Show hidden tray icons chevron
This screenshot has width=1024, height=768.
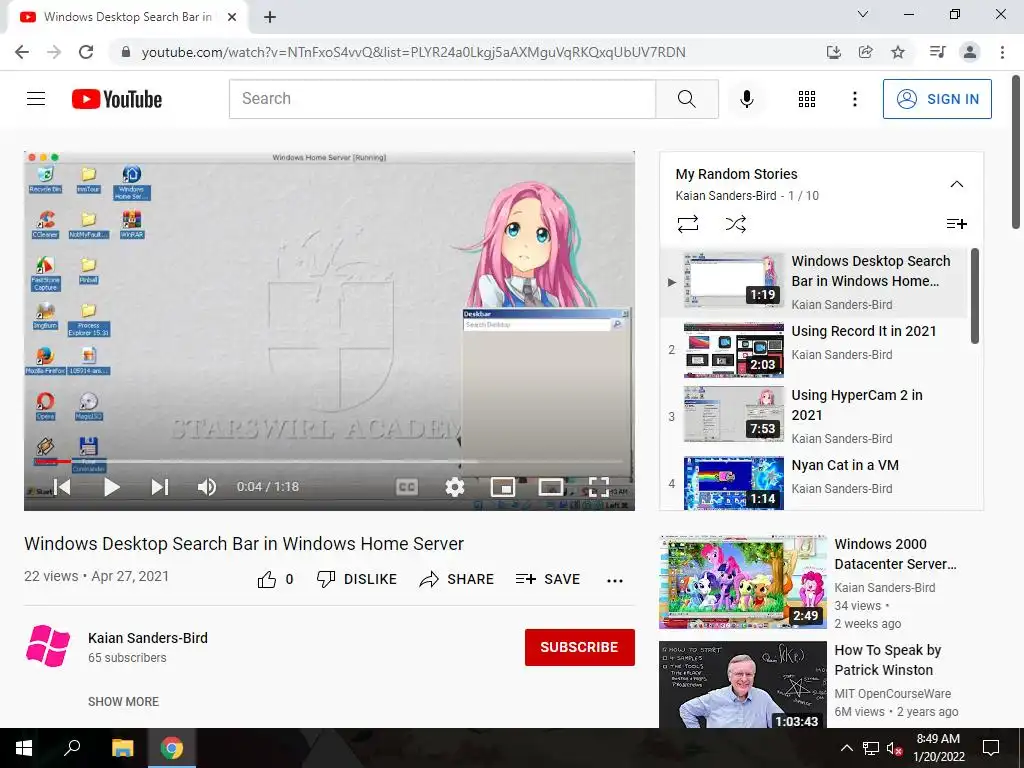tap(846, 748)
